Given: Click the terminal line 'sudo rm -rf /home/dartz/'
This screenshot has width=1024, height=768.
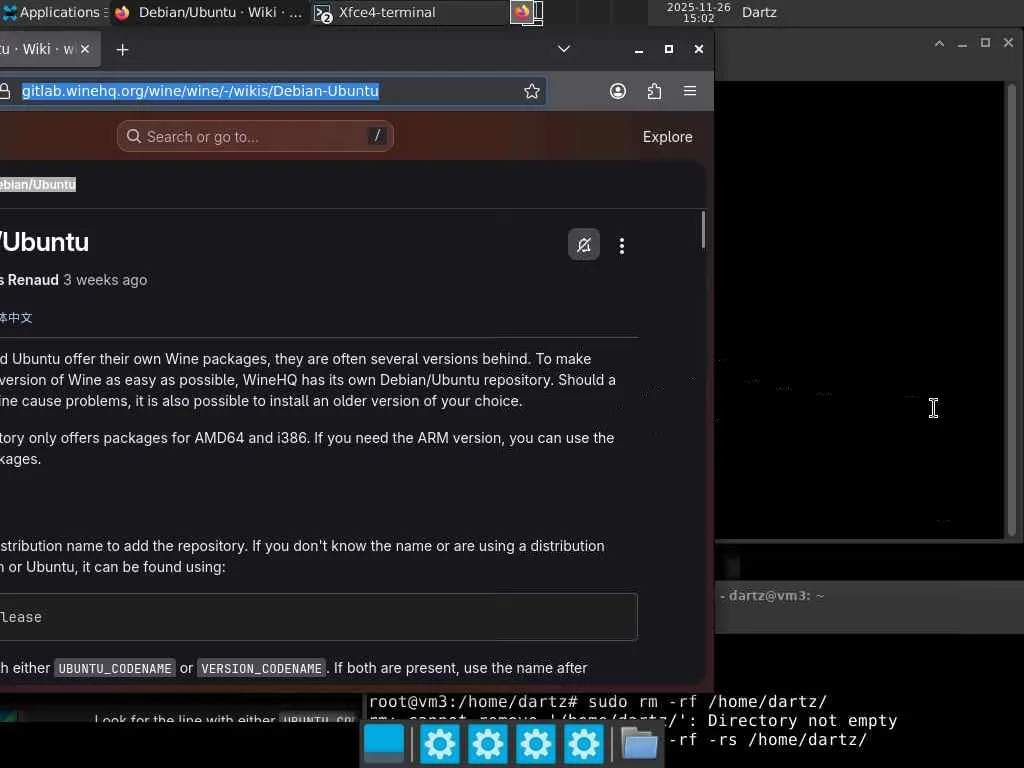Looking at the screenshot, I should 707,701.
